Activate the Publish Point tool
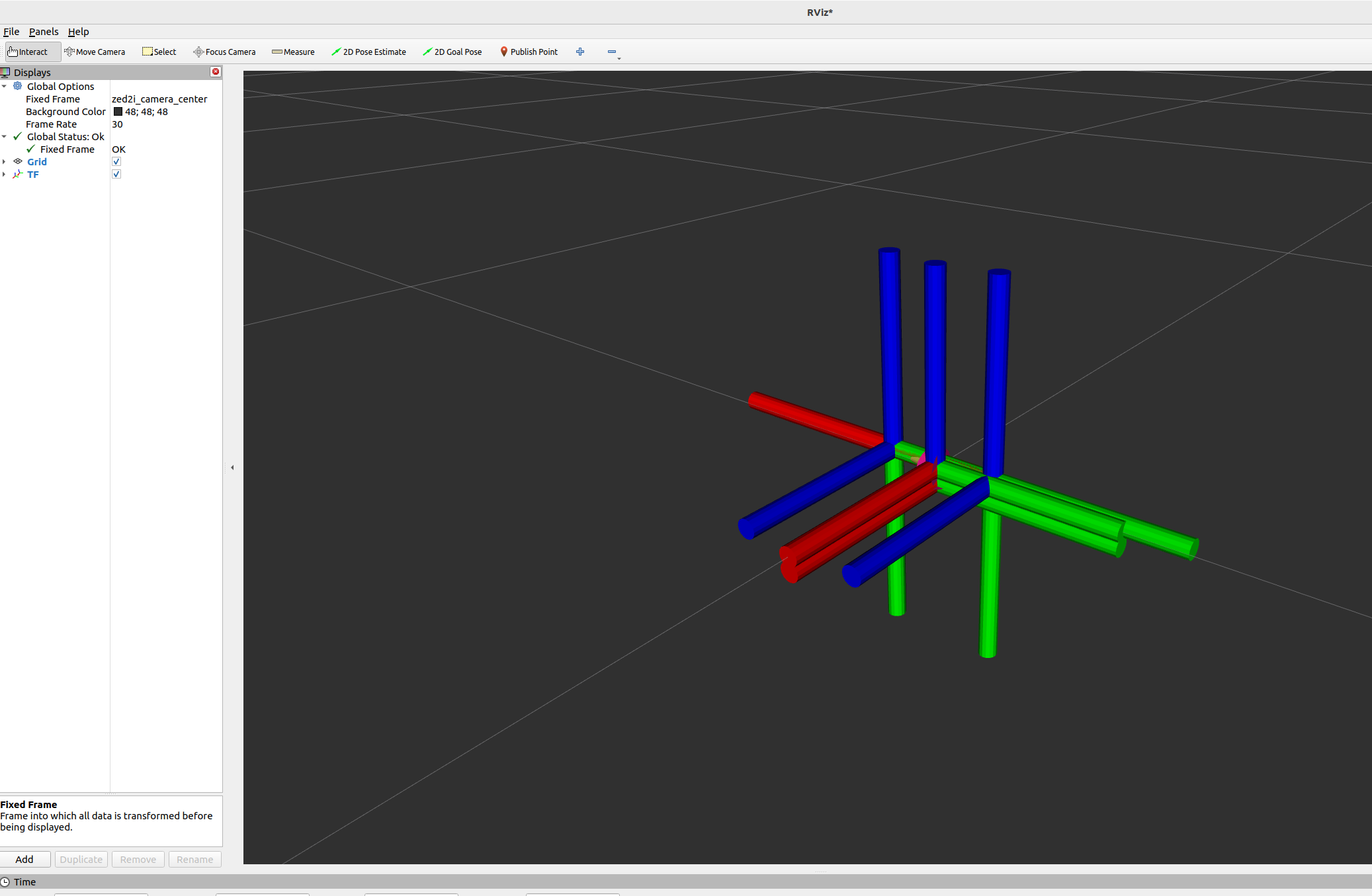Screen dimensions: 1372x896 click(529, 52)
